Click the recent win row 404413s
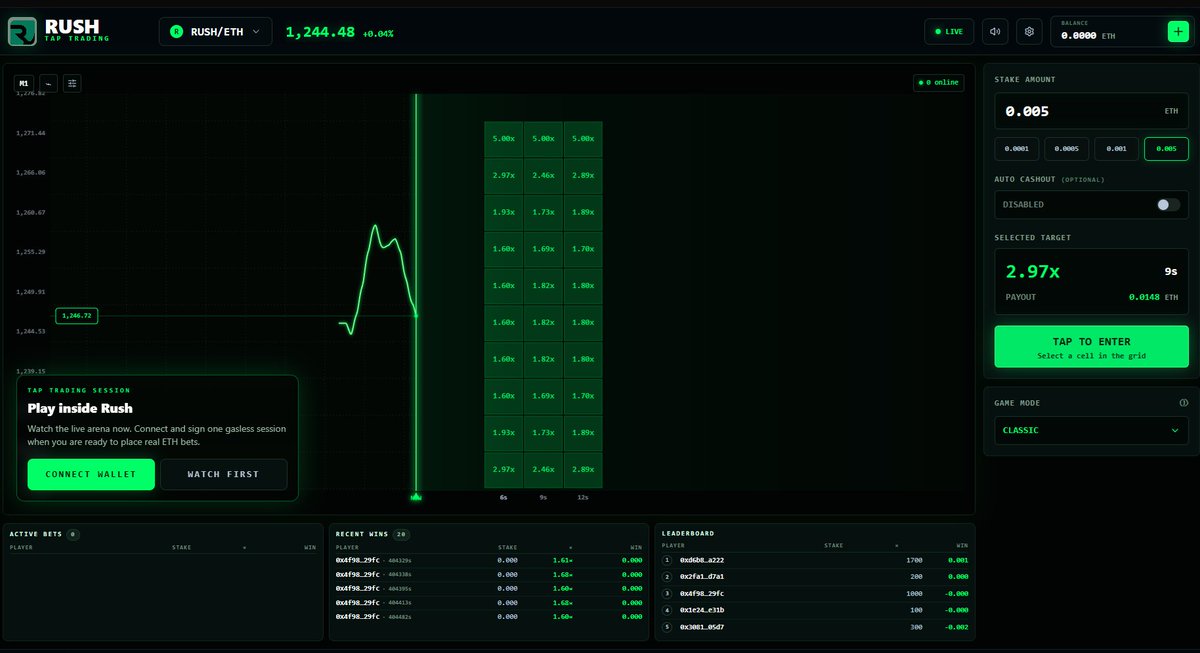 click(489, 602)
